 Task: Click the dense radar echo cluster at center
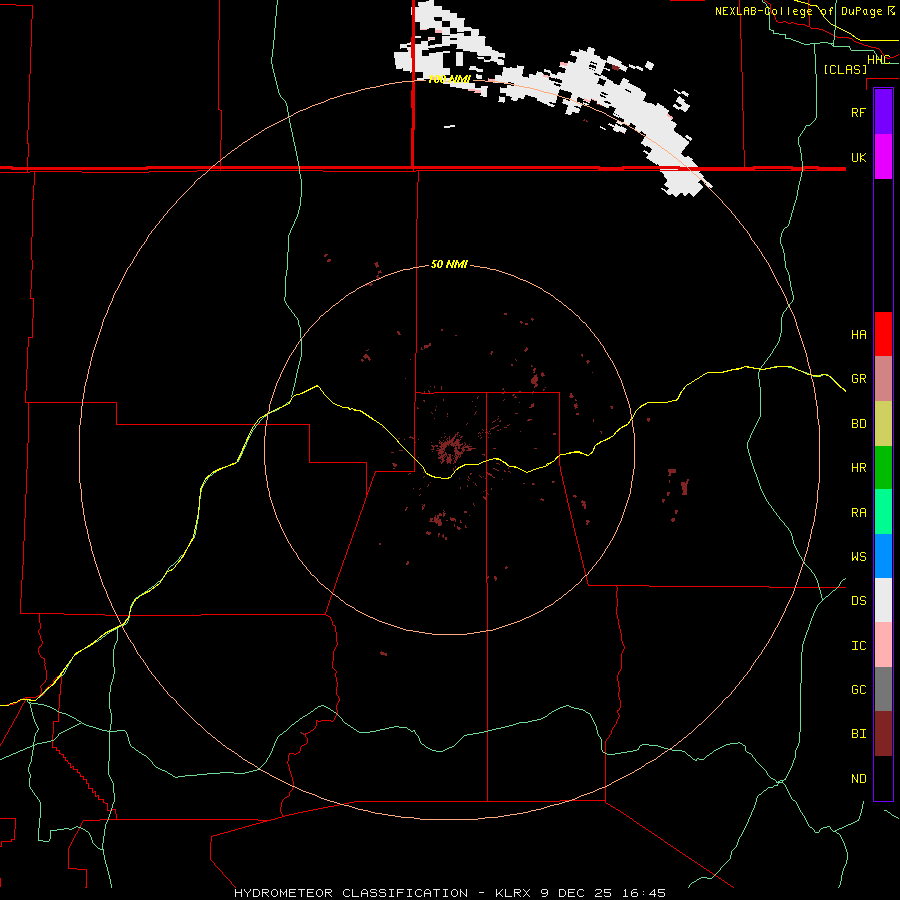tap(452, 448)
